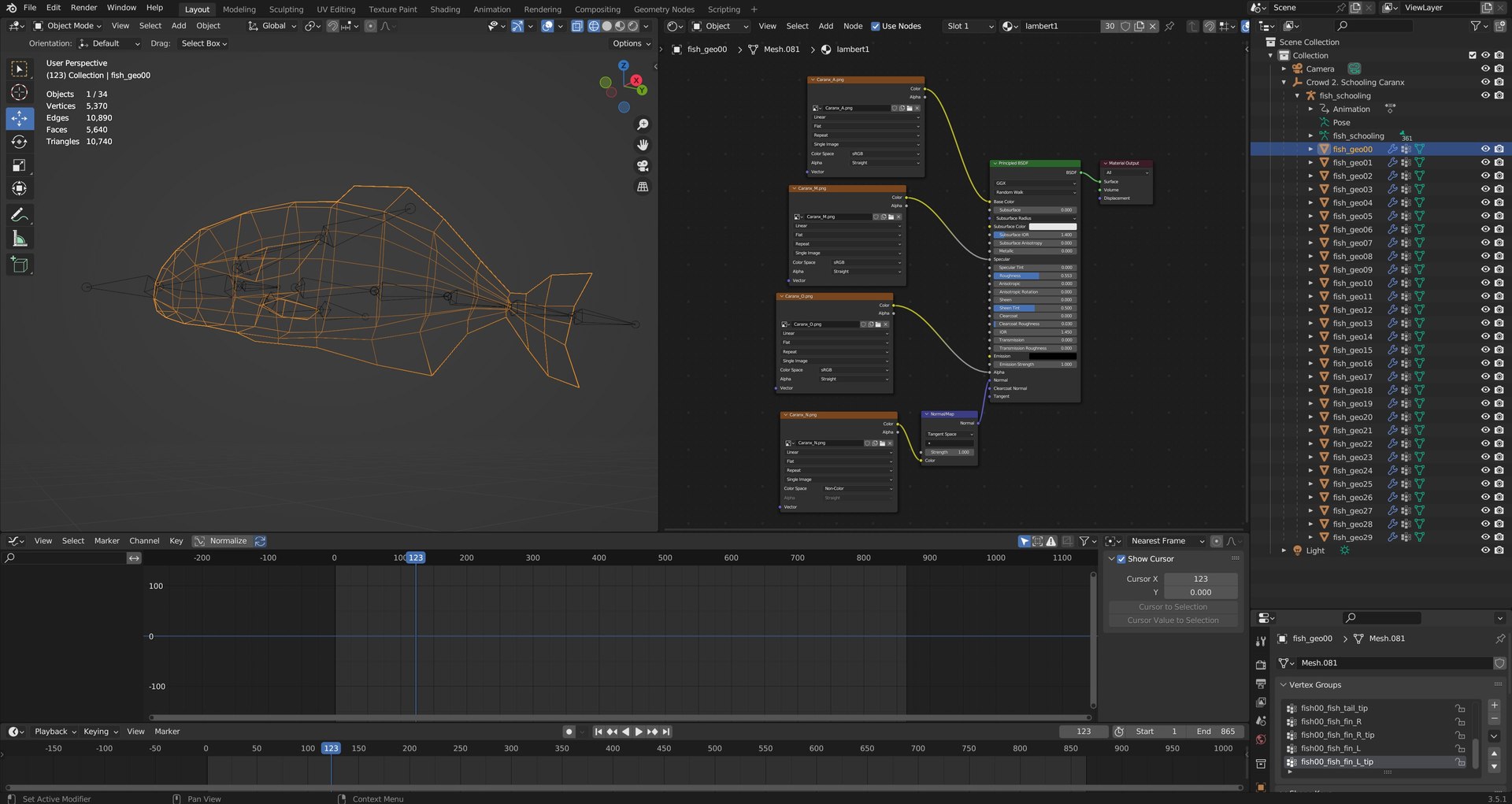Click the End frame field
Screen dimensions: 1512x804
pos(1215,732)
